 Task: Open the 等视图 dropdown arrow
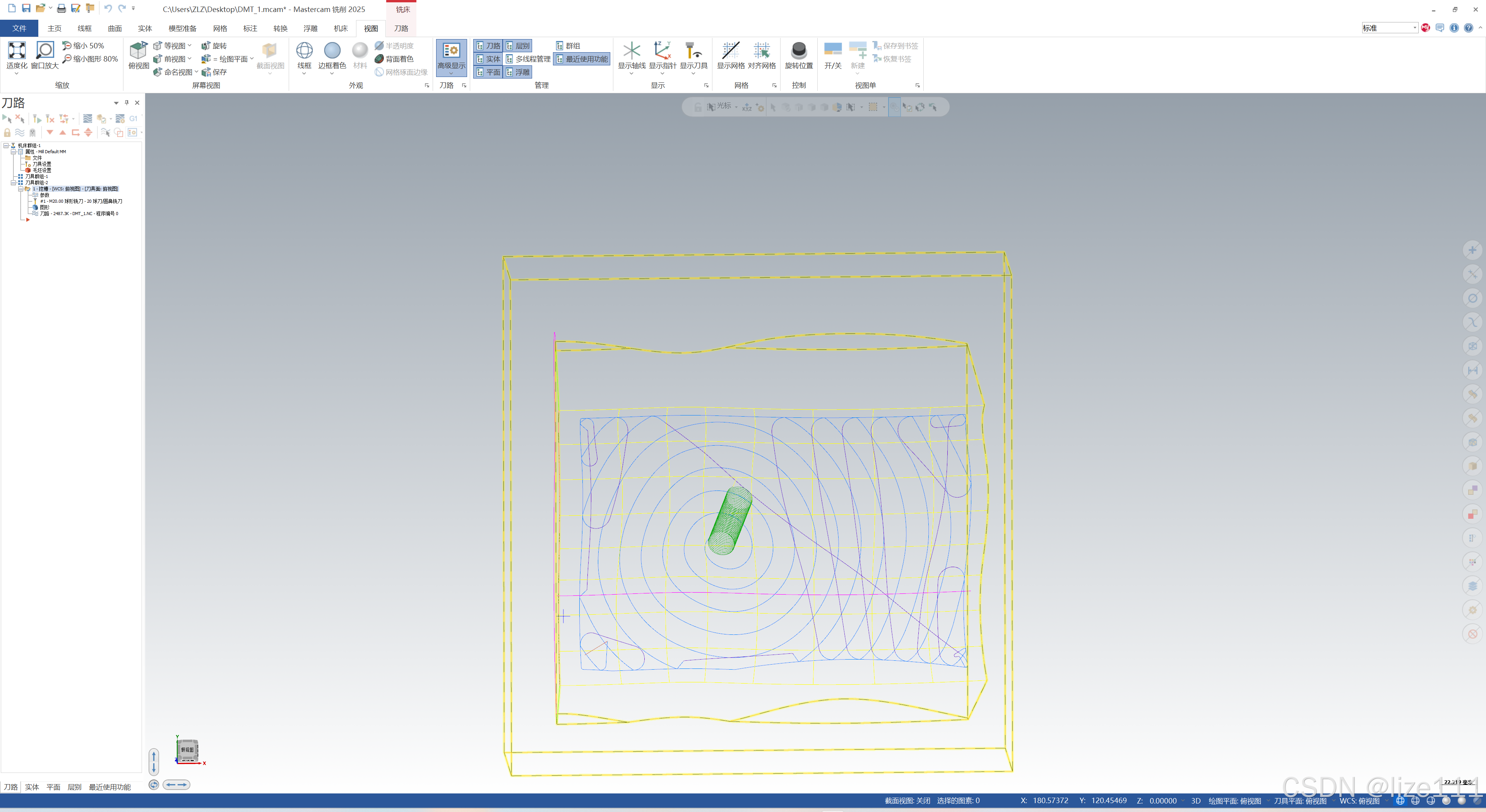(x=190, y=45)
